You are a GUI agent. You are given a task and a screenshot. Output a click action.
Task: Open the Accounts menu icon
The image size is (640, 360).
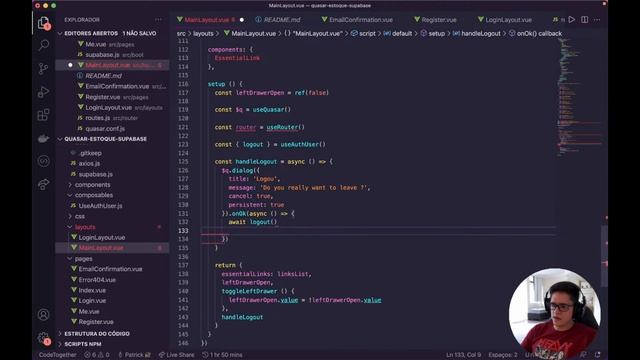pos(44,315)
